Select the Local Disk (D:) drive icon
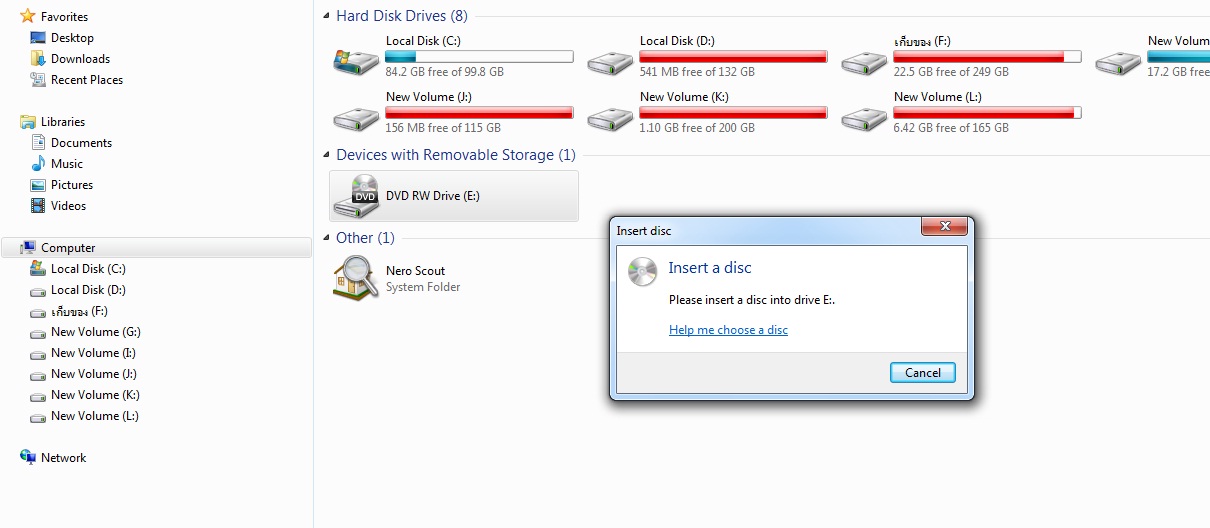The height and width of the screenshot is (528, 1210). point(610,62)
